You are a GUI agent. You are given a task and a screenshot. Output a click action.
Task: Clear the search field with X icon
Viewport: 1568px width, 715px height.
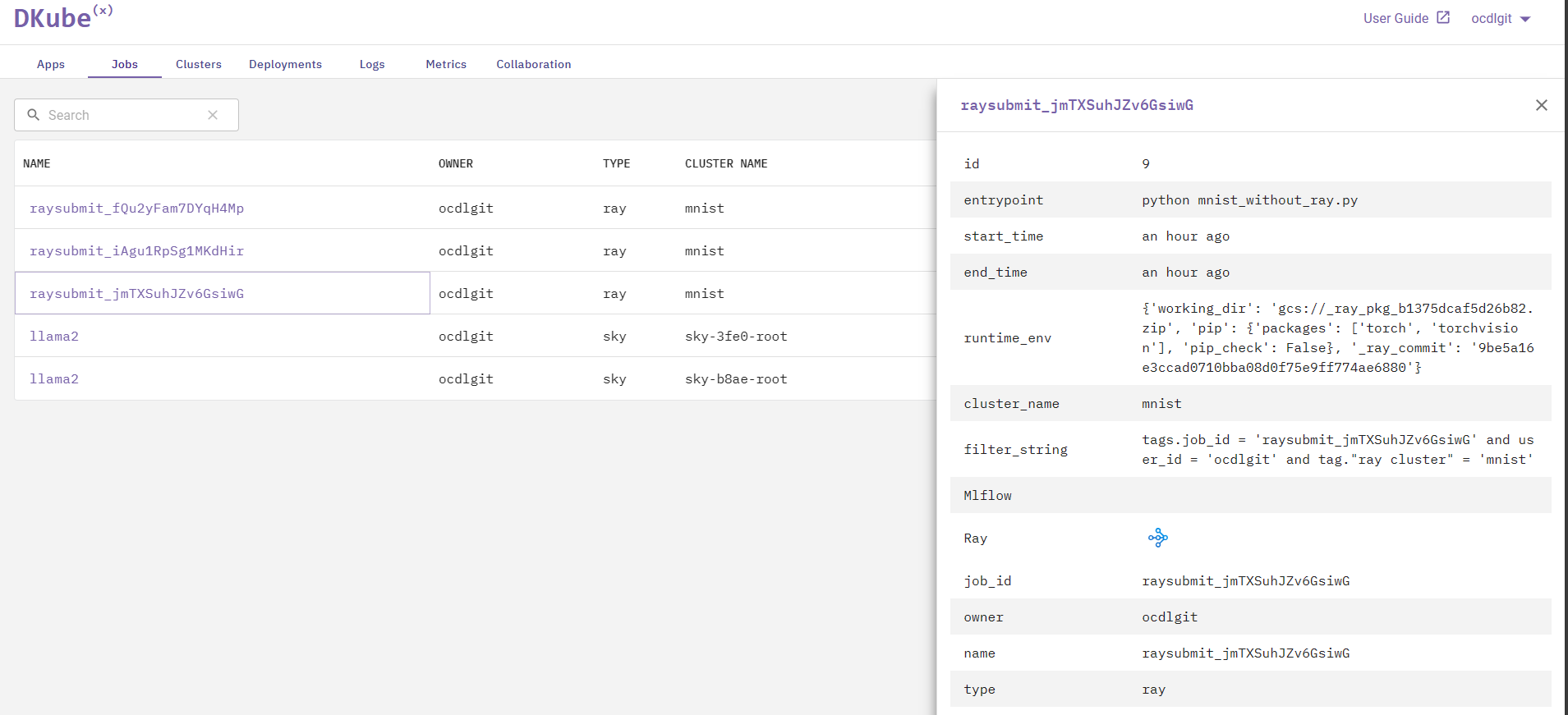(213, 115)
